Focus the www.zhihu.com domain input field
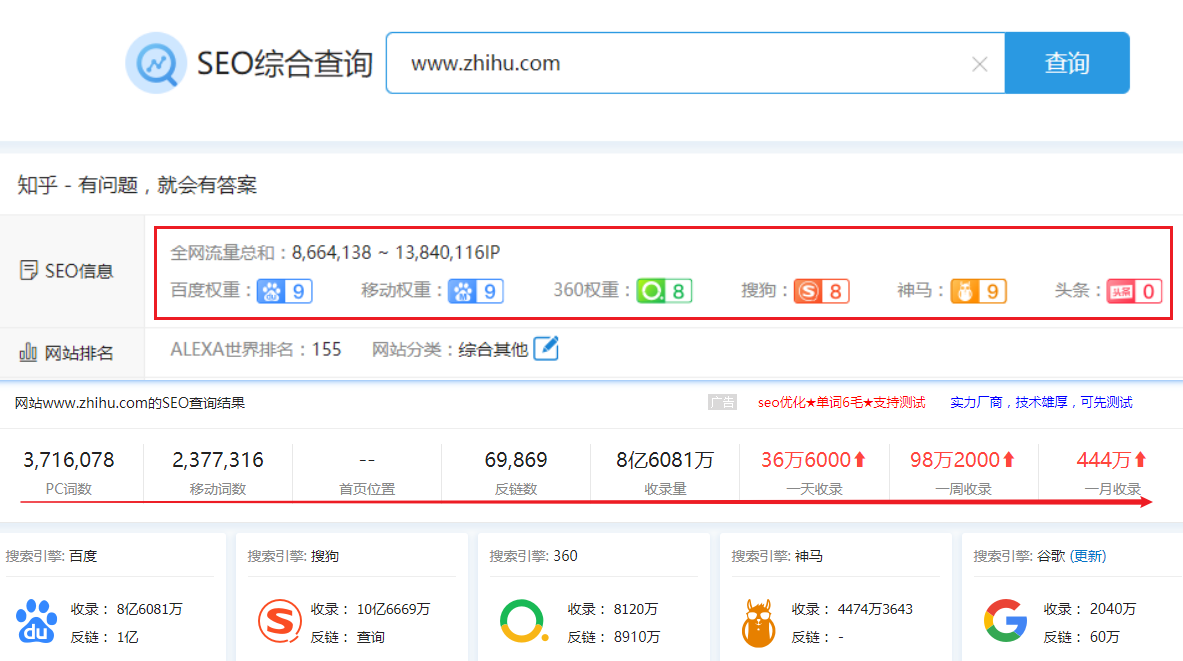The image size is (1183, 661). [x=695, y=63]
